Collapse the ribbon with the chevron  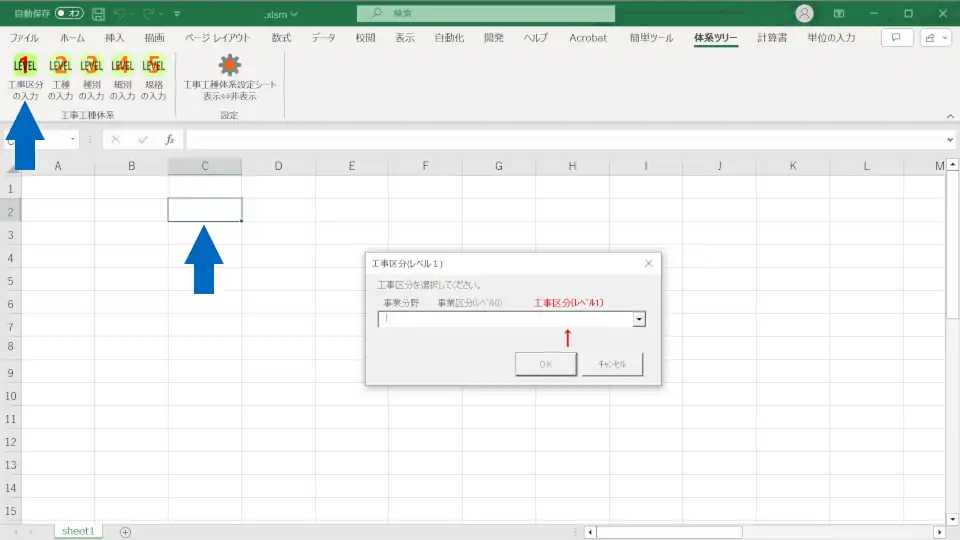click(950, 116)
